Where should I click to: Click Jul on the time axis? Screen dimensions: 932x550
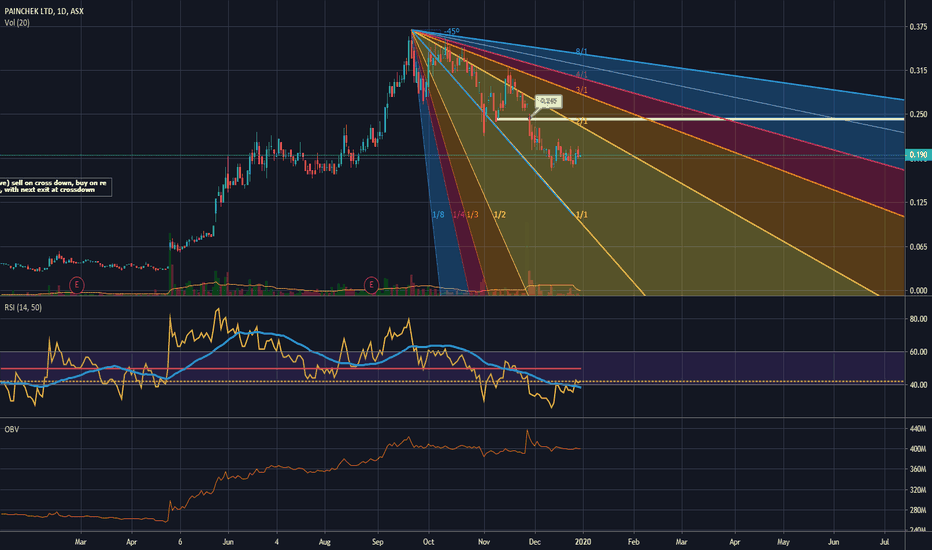(x=884, y=542)
